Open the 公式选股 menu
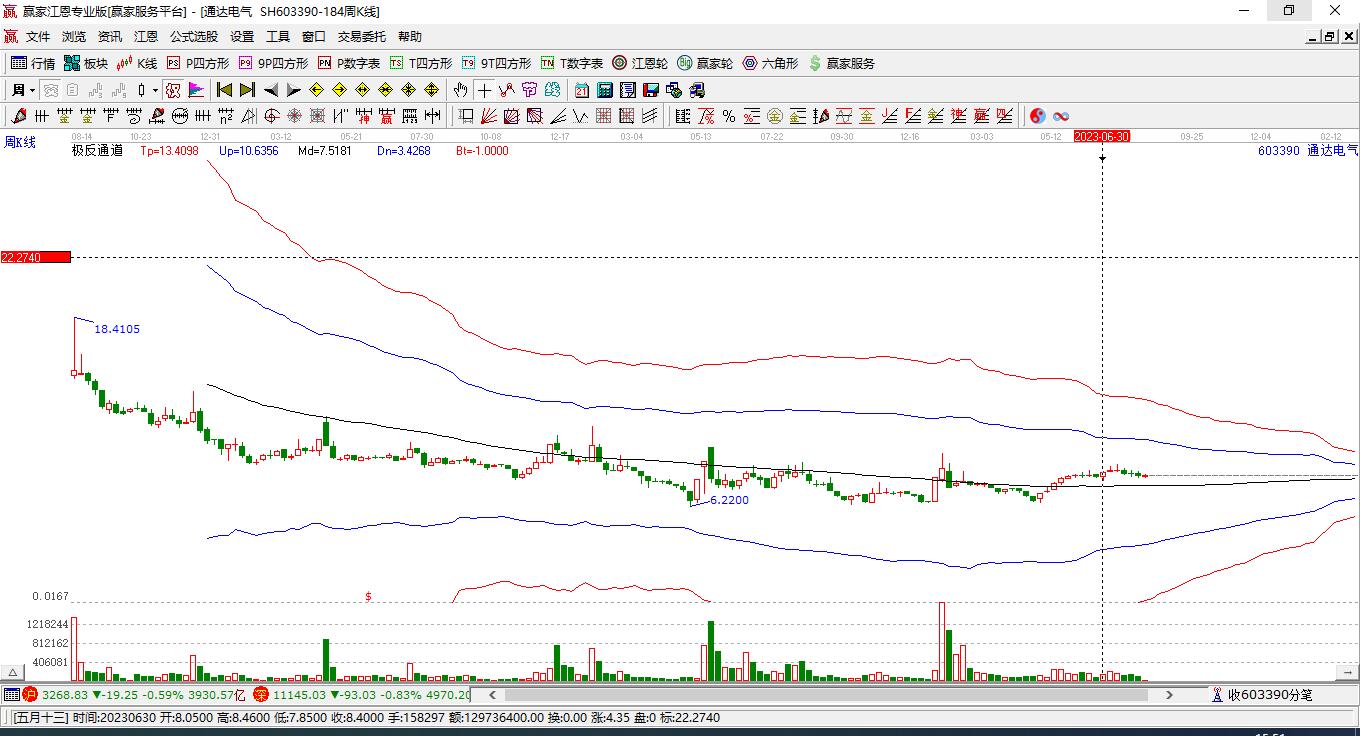1360x736 pixels. click(x=193, y=36)
